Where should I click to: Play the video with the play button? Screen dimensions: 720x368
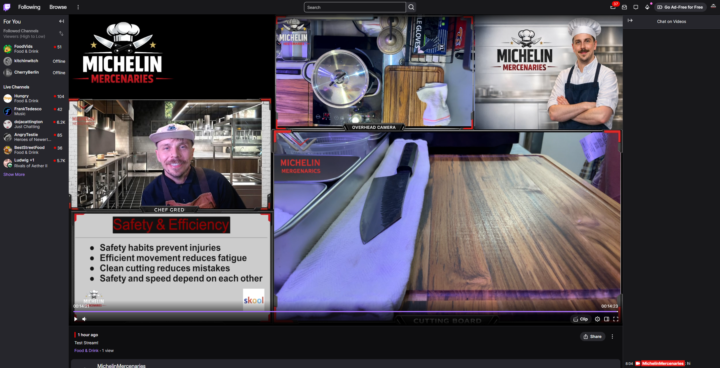pos(76,319)
